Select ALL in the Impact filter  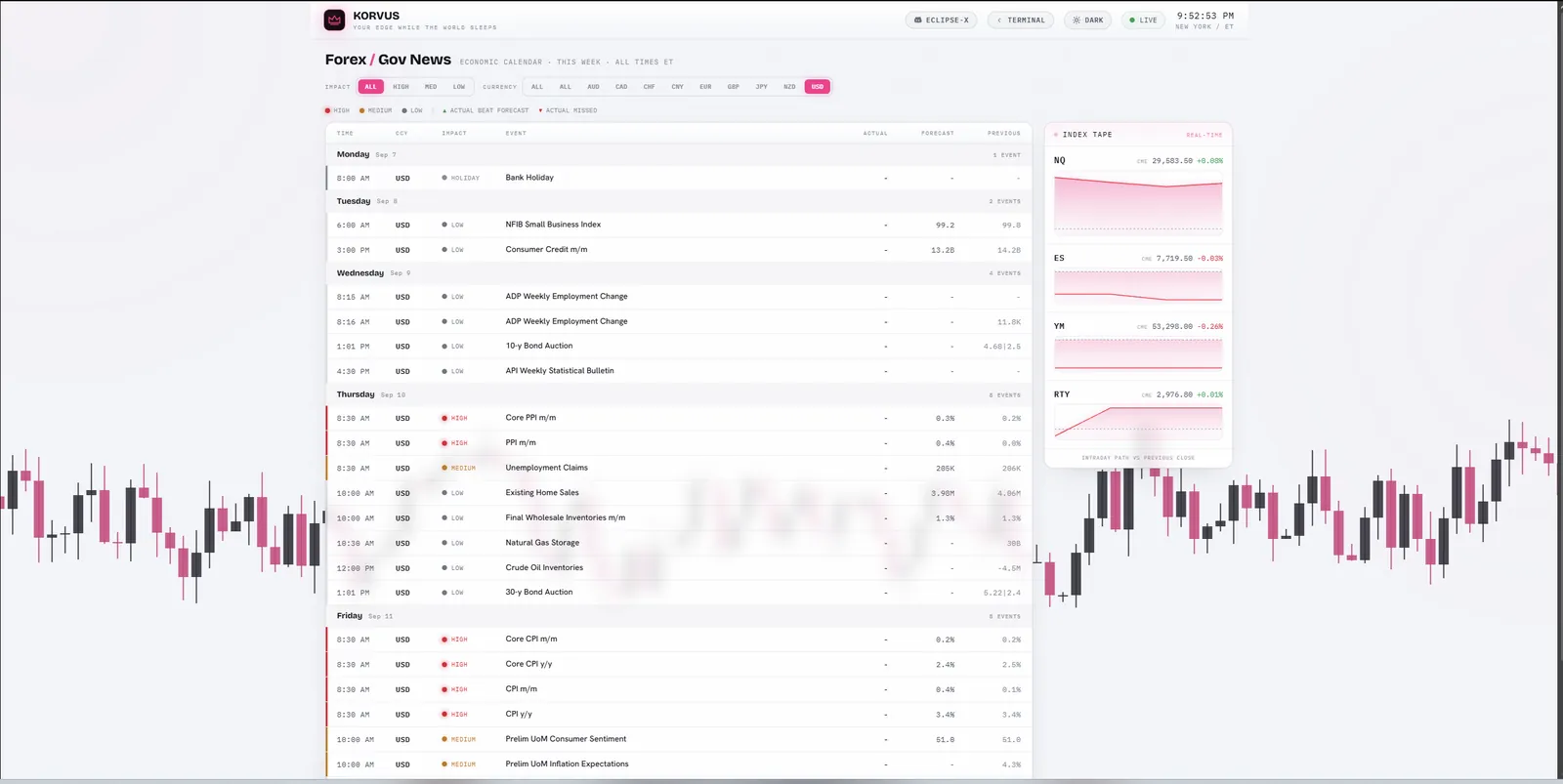[x=370, y=87]
